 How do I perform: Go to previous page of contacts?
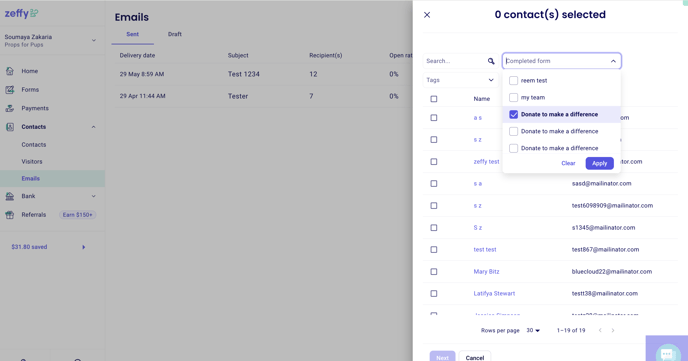point(600,330)
